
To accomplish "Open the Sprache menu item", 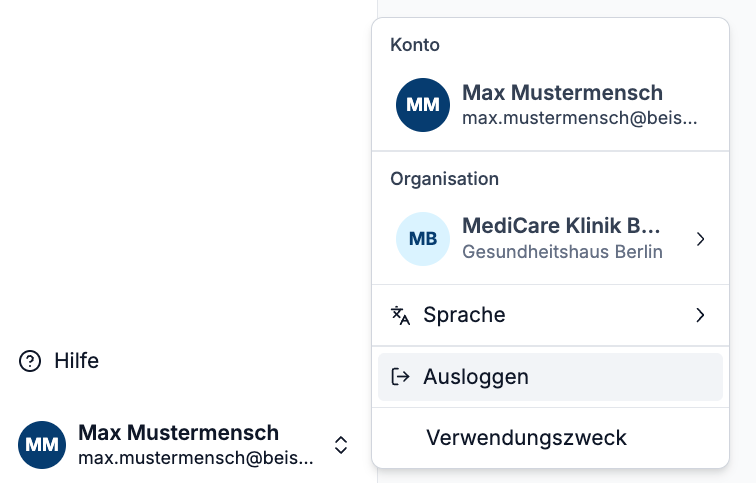I will click(464, 316).
